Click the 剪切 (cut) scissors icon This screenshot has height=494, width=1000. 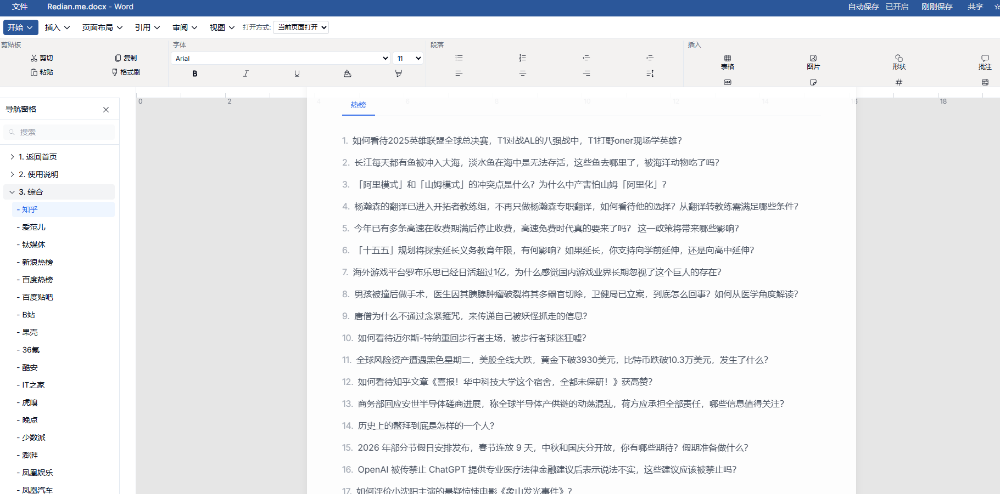34,59
